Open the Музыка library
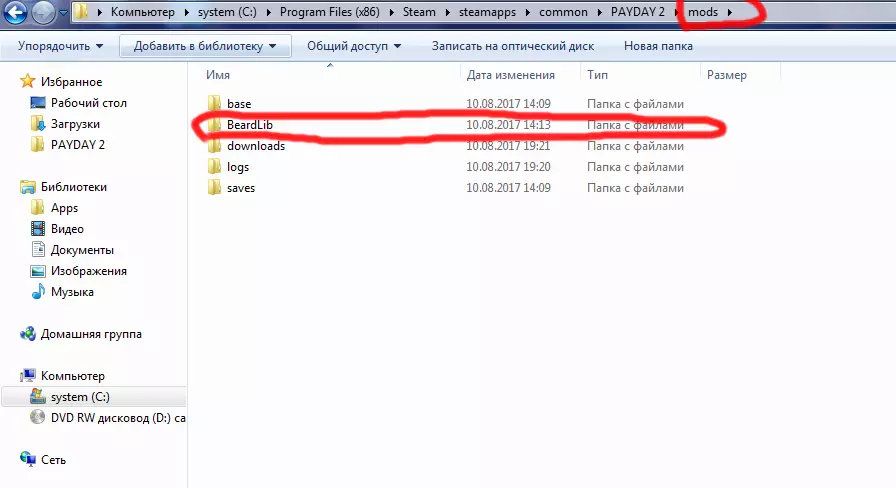 tap(72, 292)
